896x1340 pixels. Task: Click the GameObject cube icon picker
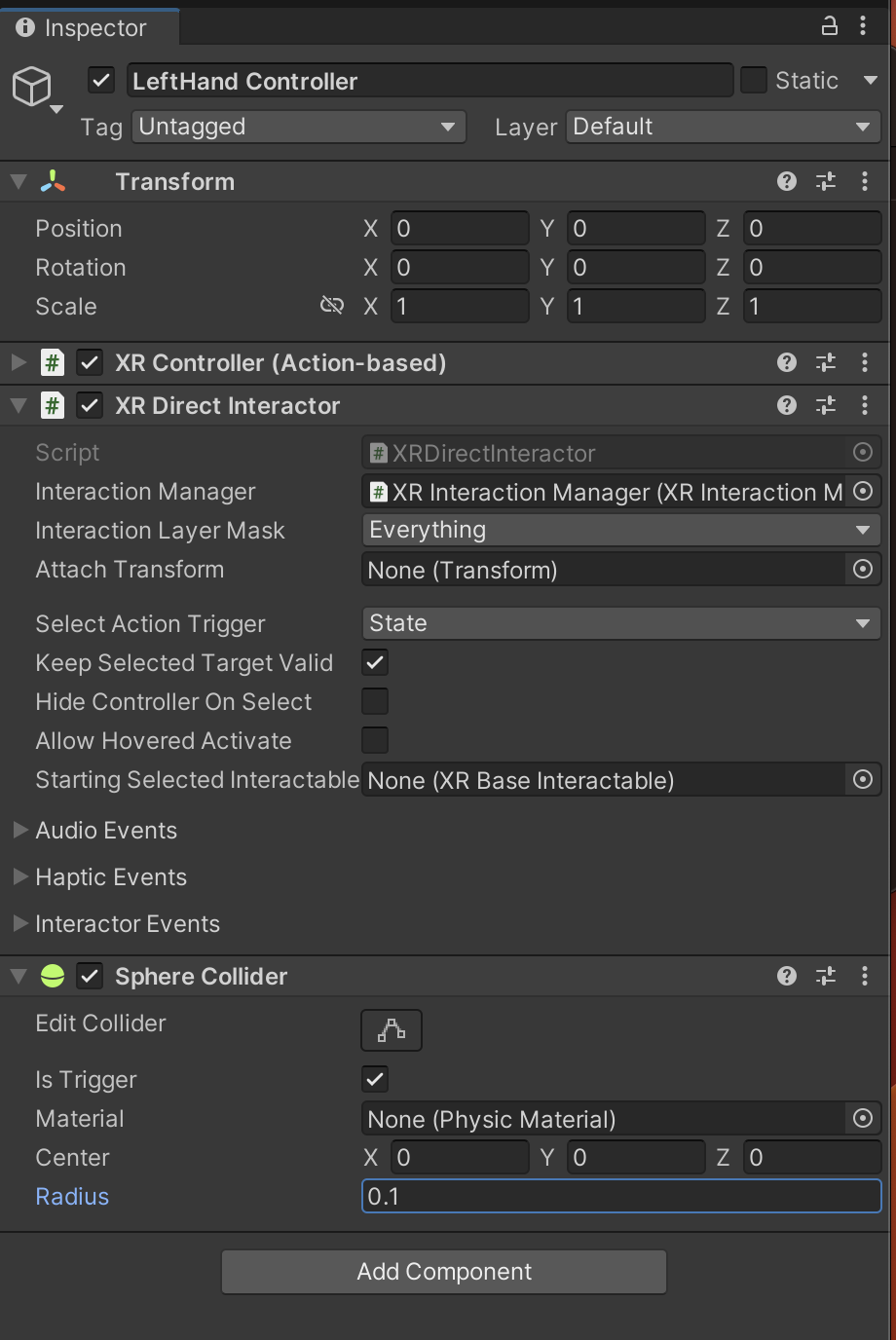(x=32, y=87)
